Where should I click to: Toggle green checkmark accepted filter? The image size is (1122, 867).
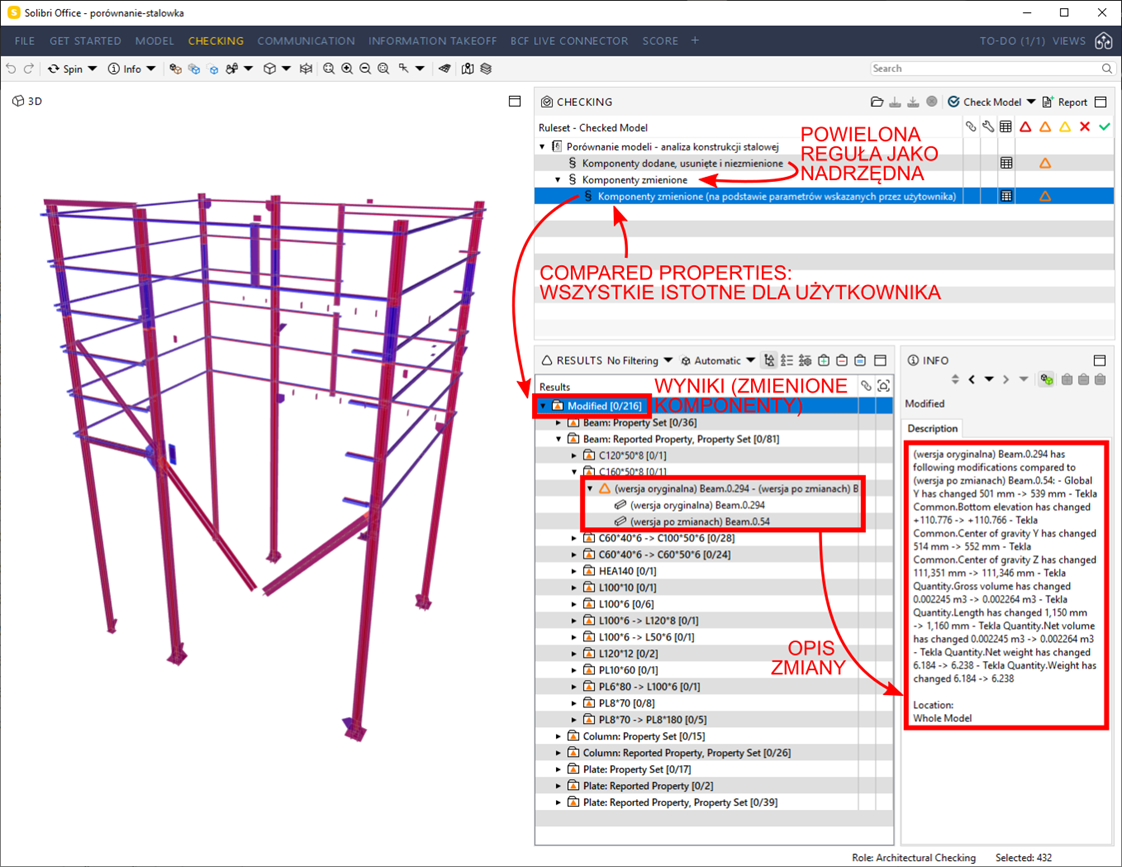(1105, 127)
